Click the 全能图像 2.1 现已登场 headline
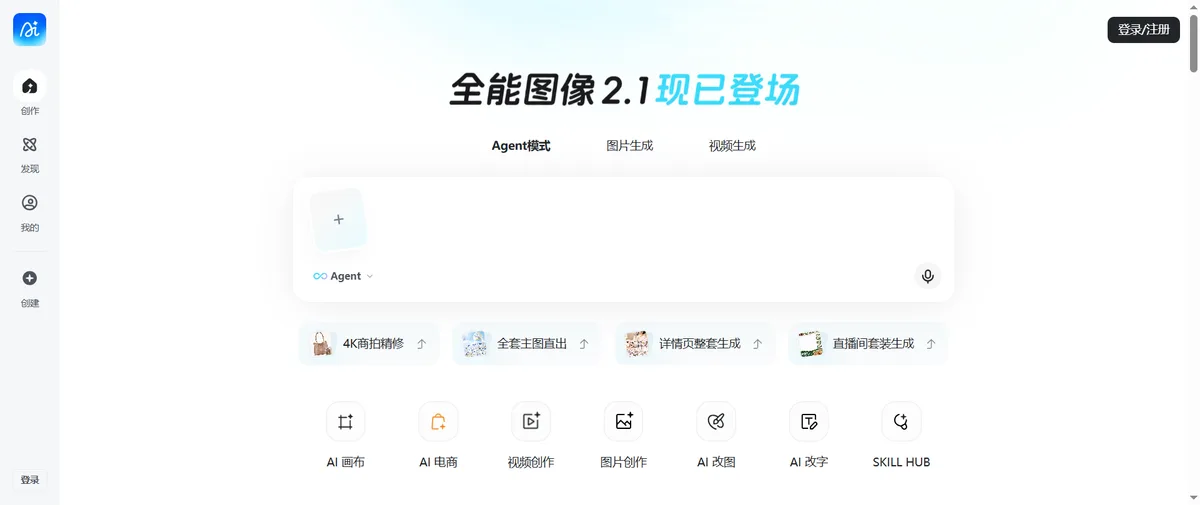The height and width of the screenshot is (505, 1200). pos(624,90)
